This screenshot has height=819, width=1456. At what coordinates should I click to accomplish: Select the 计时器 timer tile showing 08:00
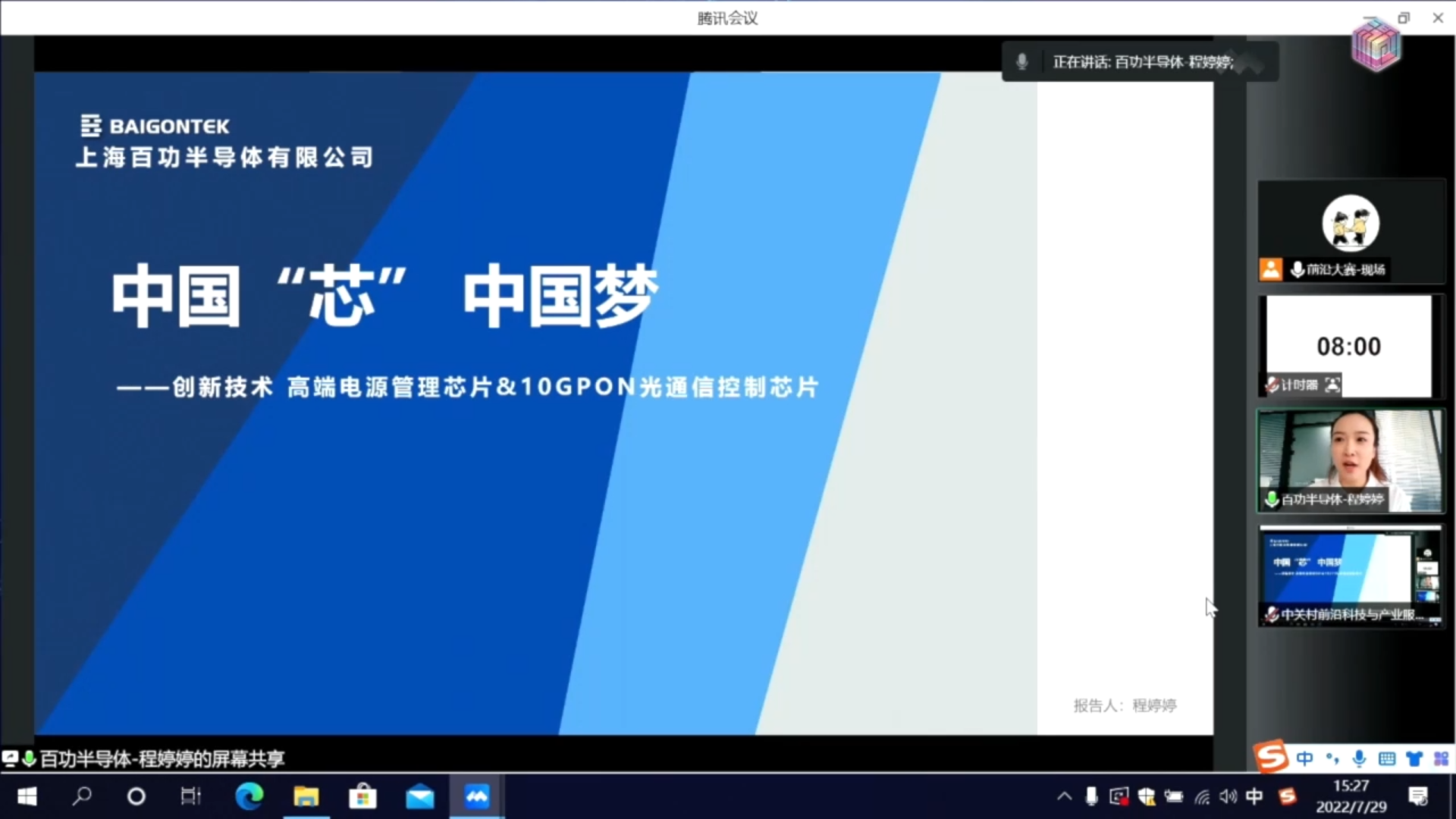click(x=1351, y=346)
